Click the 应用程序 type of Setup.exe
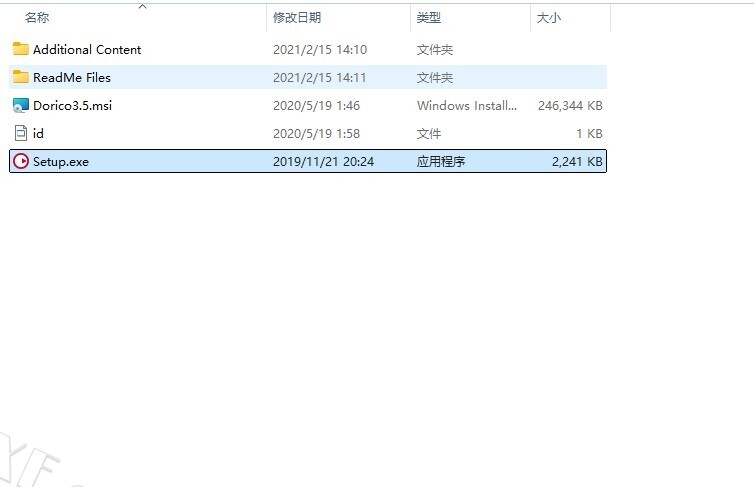Screen dimensions: 754x487 (x=441, y=161)
